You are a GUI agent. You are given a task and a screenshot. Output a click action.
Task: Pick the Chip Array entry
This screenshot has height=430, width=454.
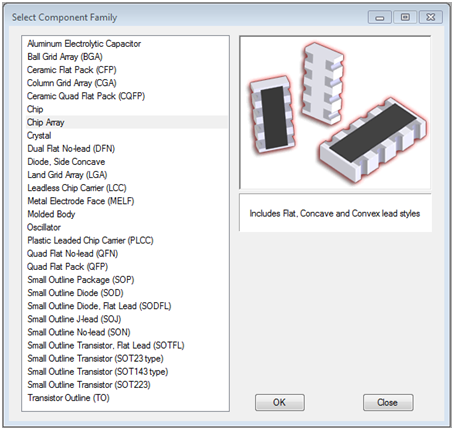pyautogui.click(x=127, y=122)
